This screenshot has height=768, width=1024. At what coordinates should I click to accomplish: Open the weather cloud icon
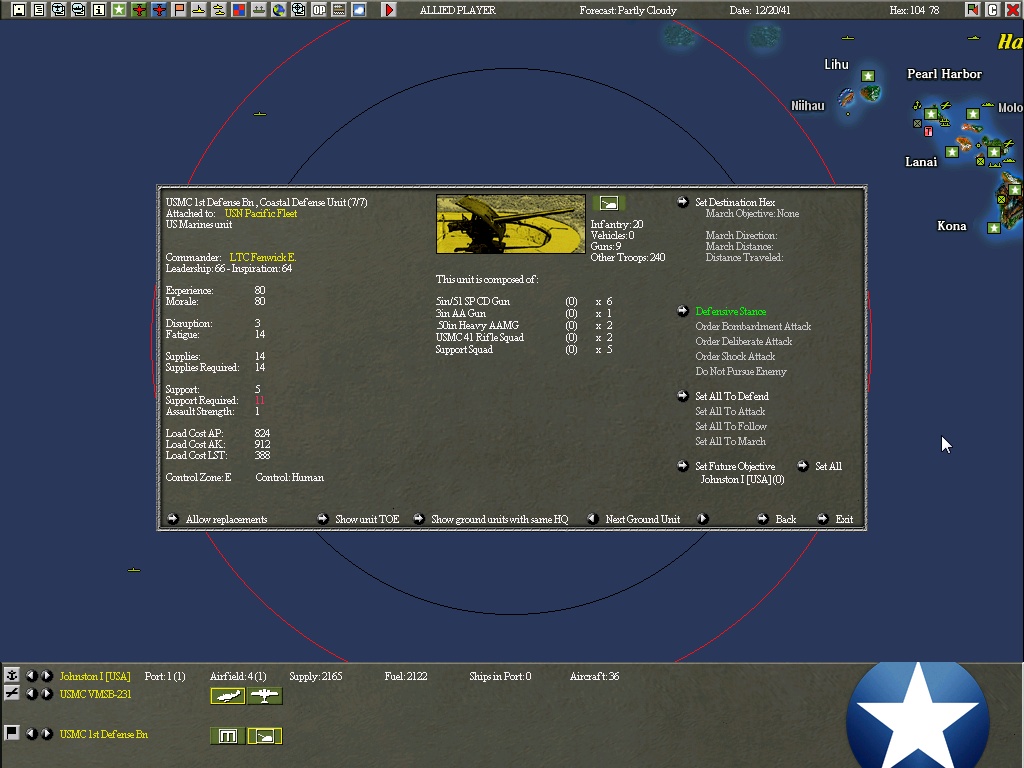[x=359, y=10]
